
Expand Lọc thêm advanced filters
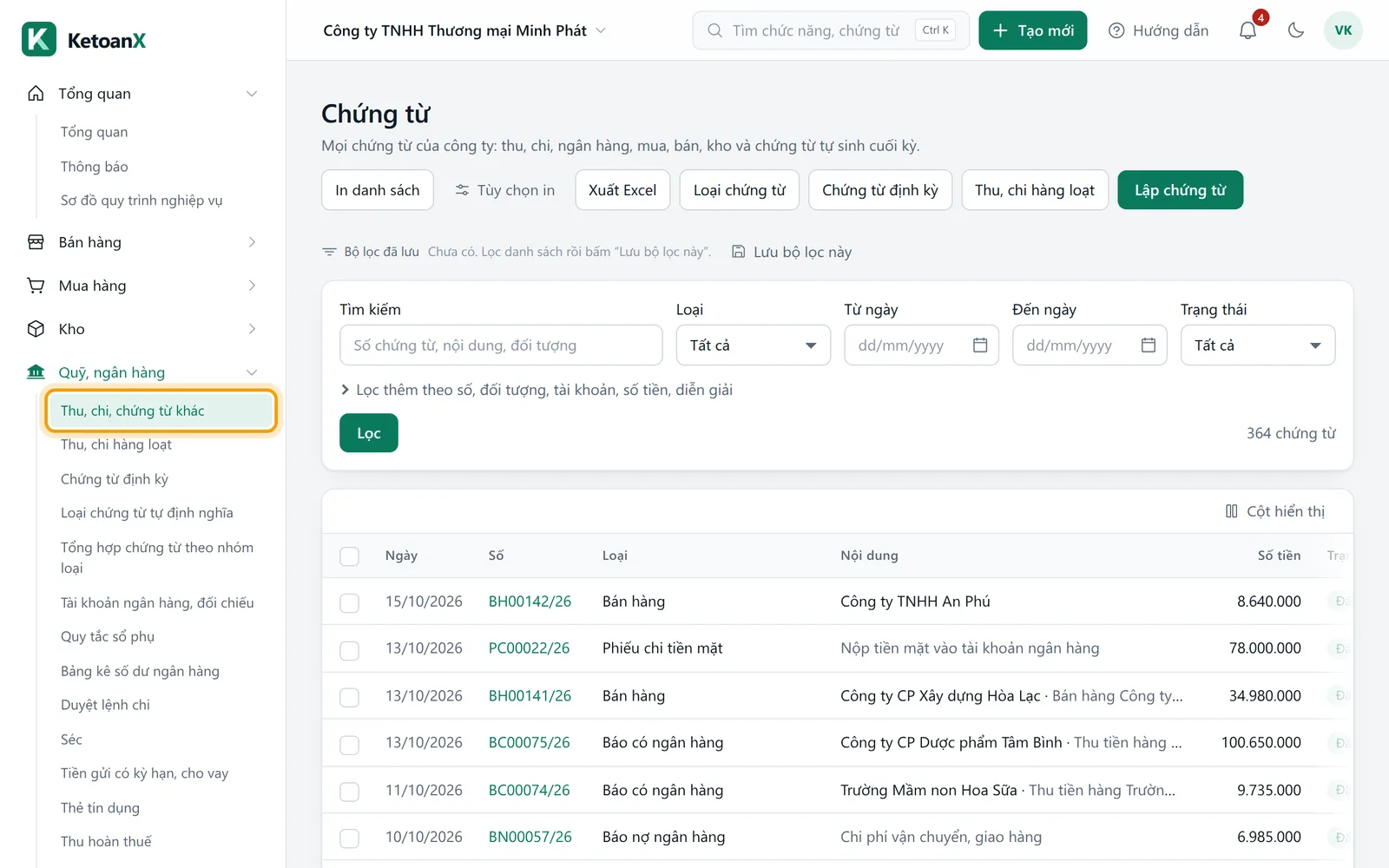pyautogui.click(x=537, y=390)
